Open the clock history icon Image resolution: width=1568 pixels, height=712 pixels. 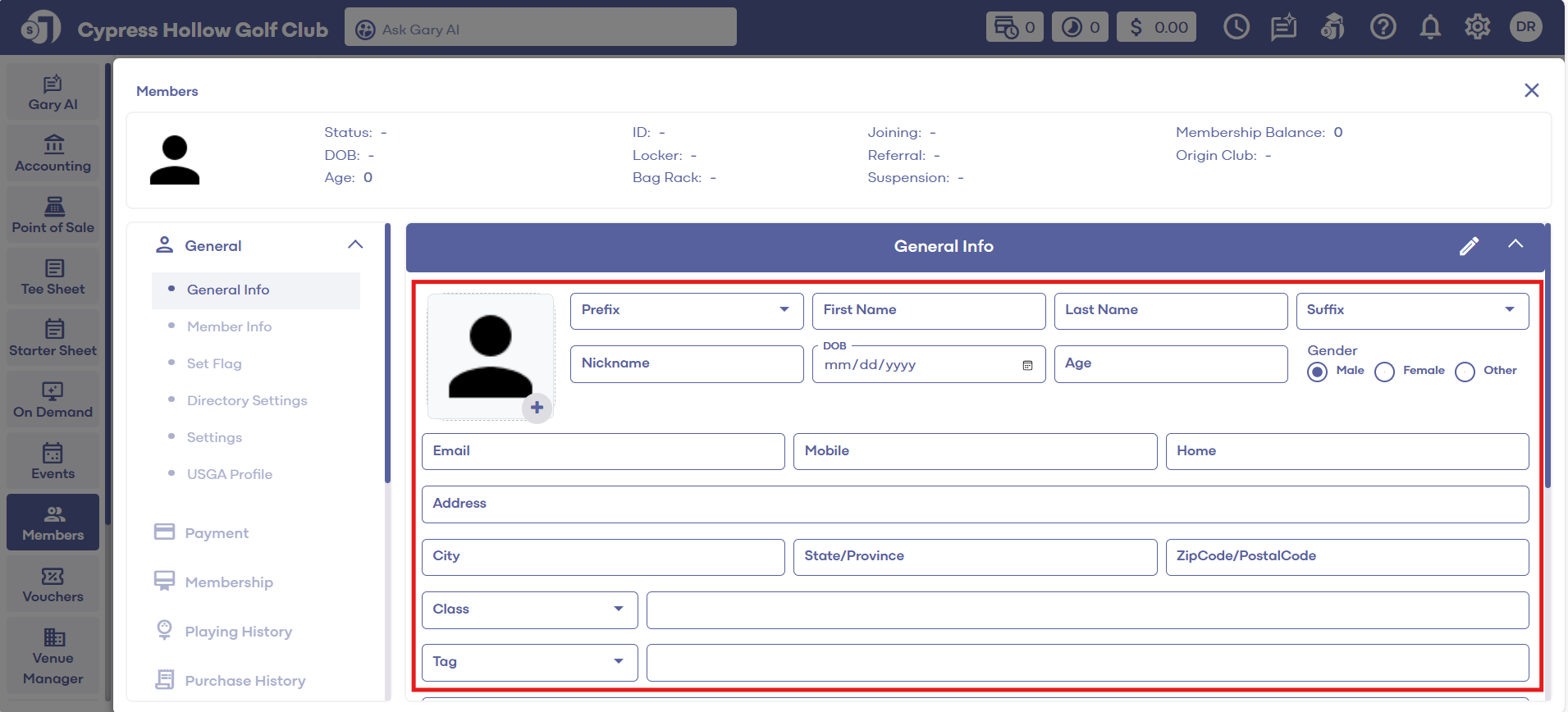tap(1236, 28)
